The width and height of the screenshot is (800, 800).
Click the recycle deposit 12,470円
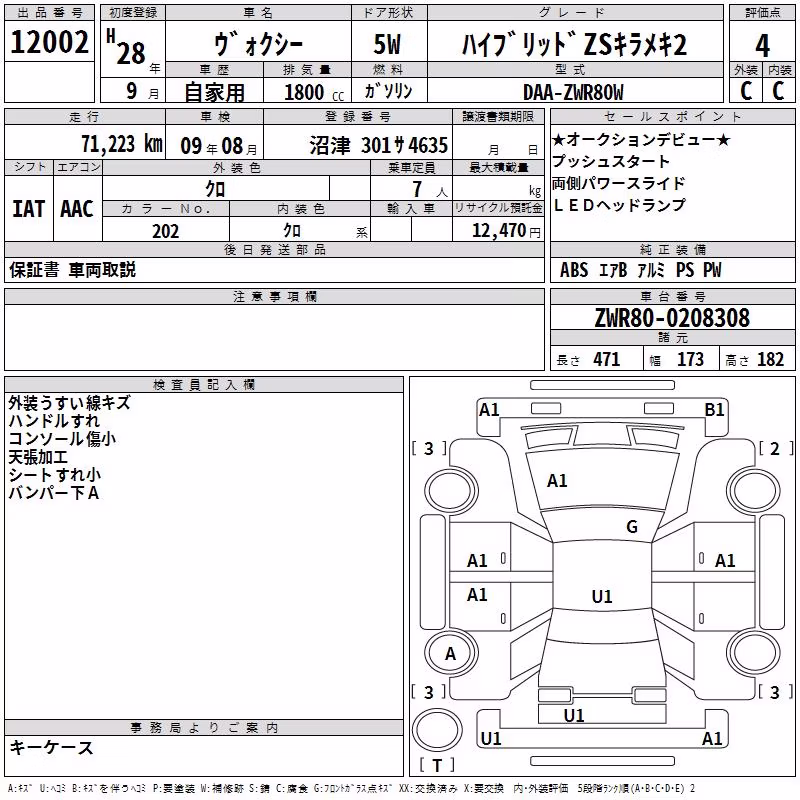[x=506, y=231]
